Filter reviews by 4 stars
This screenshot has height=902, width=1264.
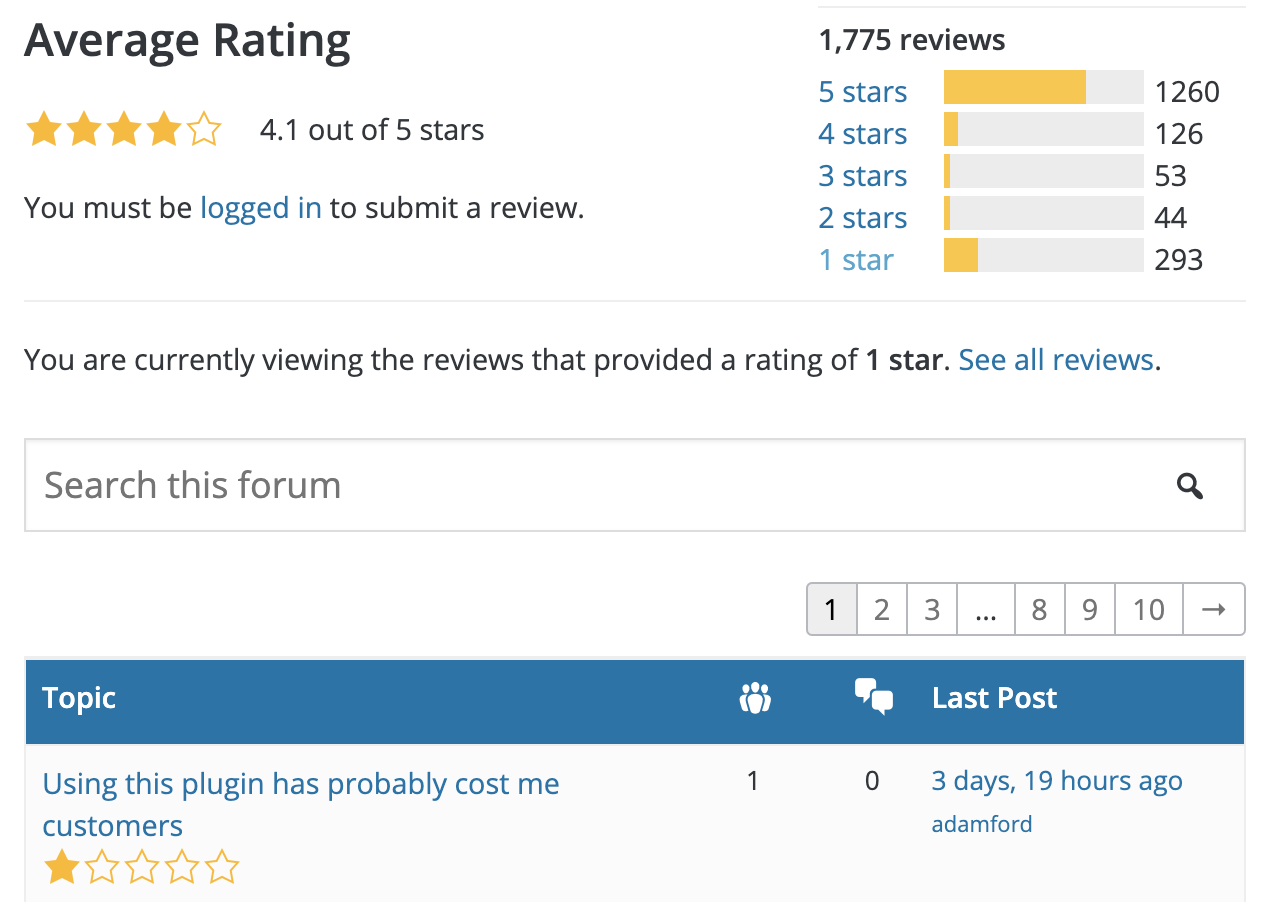[862, 134]
